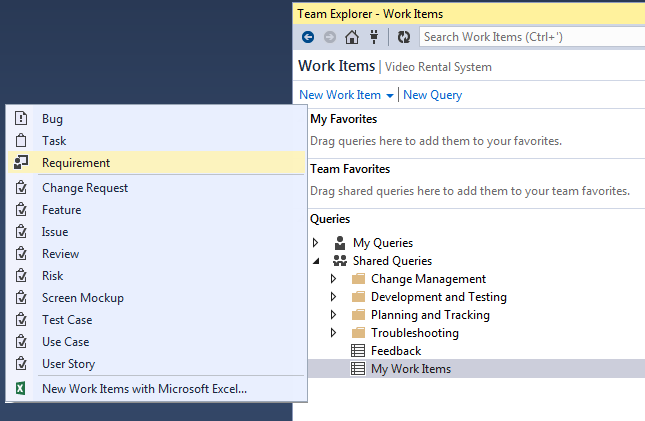The image size is (645, 421).
Task: Go to Team Explorer Home icon
Action: click(351, 37)
